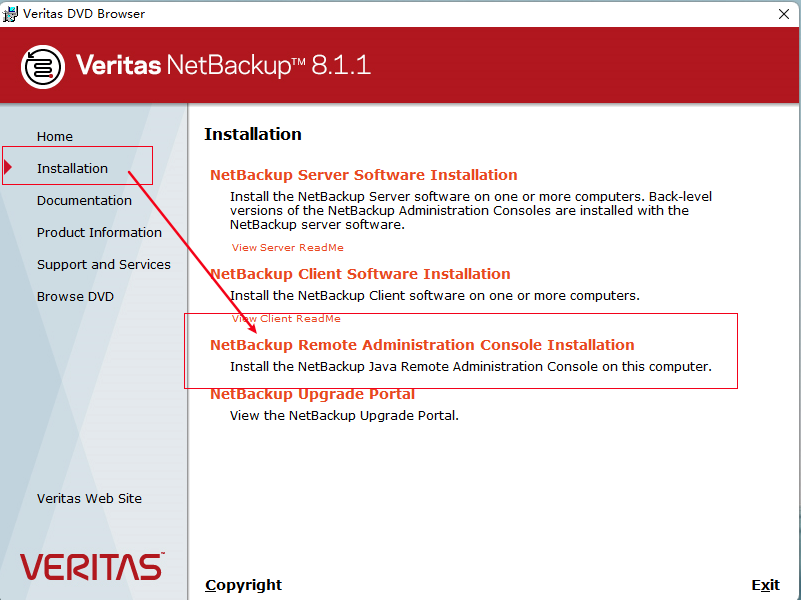
Task: Go to Product Information
Action: pyautogui.click(x=99, y=232)
